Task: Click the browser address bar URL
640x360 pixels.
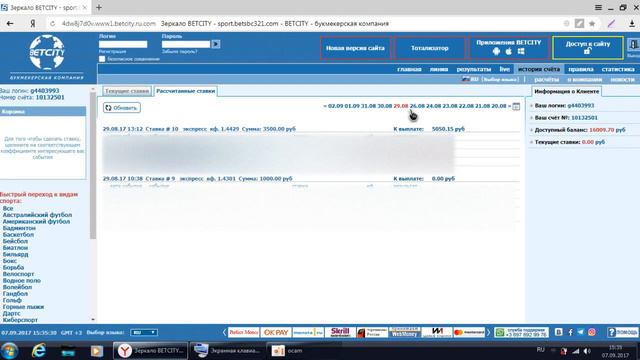Action: click(x=109, y=24)
